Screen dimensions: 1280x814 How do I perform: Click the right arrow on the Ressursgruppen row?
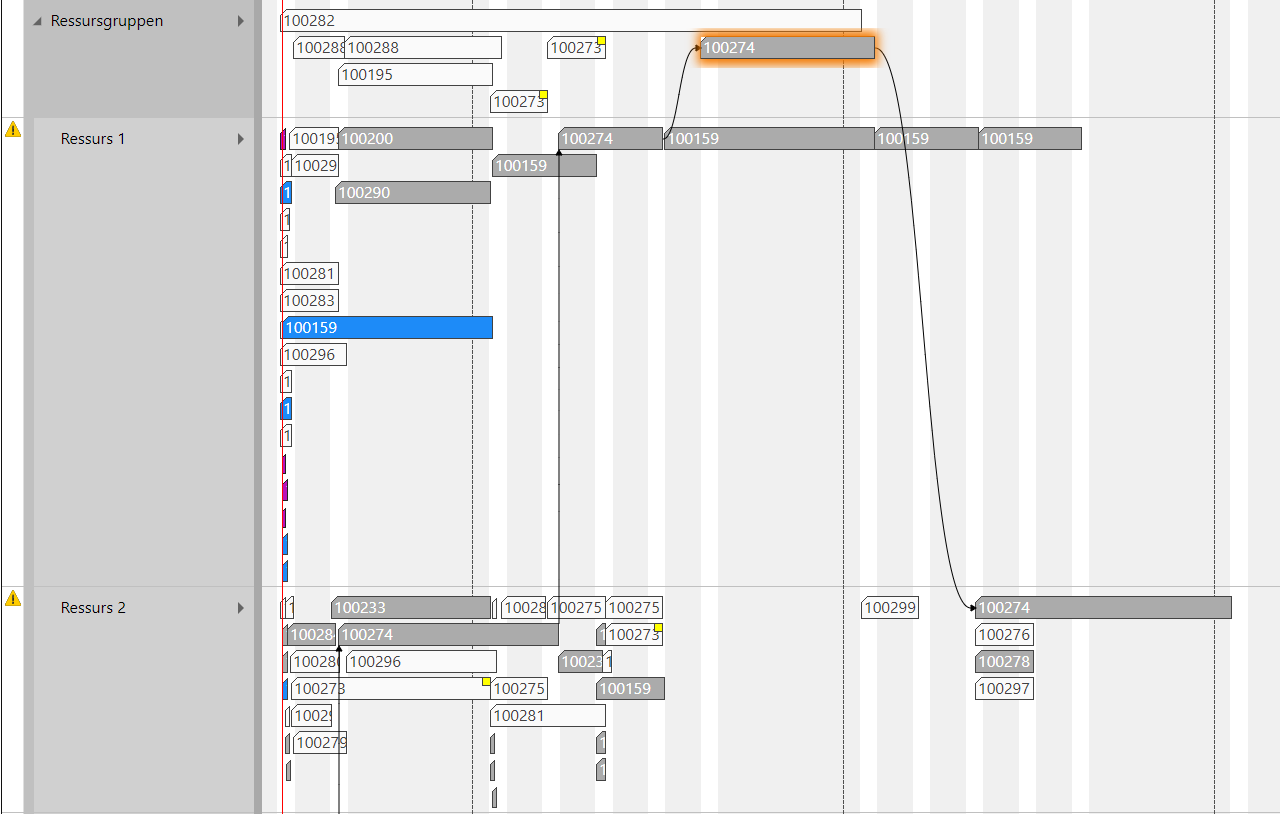[x=240, y=21]
